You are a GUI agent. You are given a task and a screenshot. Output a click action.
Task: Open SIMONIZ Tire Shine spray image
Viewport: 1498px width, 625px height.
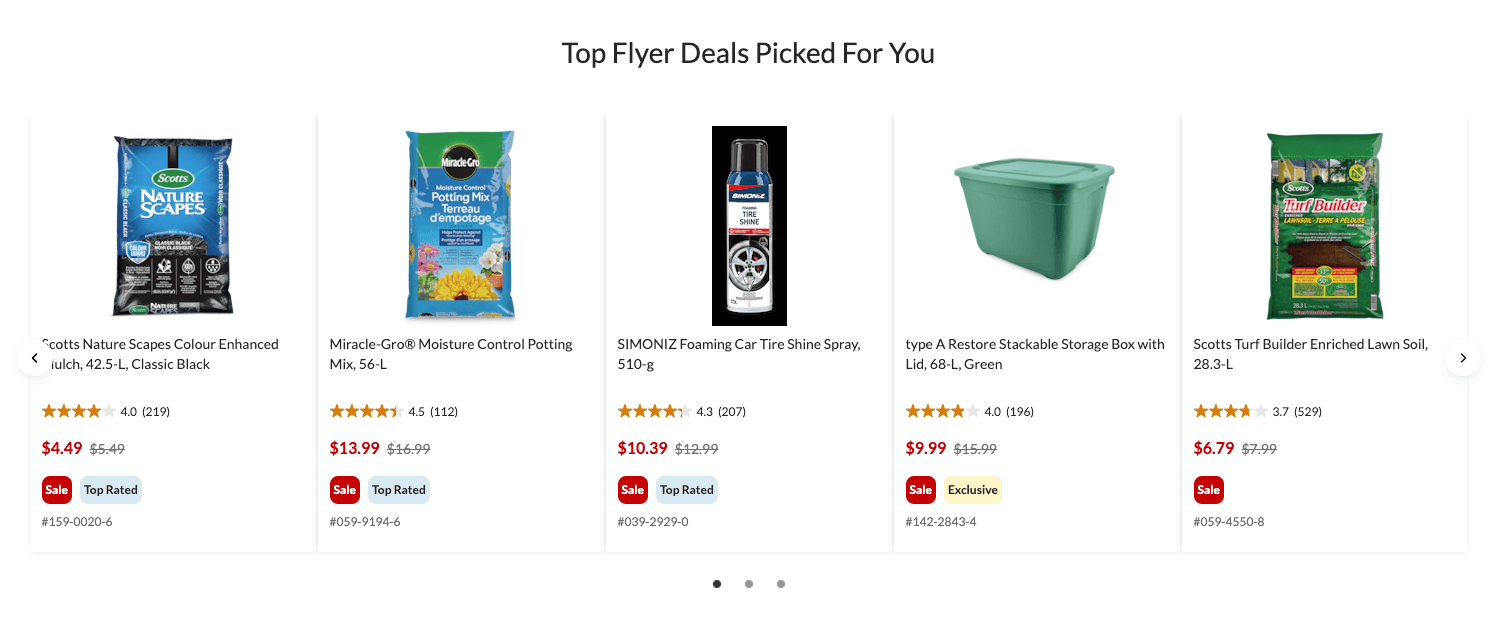[749, 226]
